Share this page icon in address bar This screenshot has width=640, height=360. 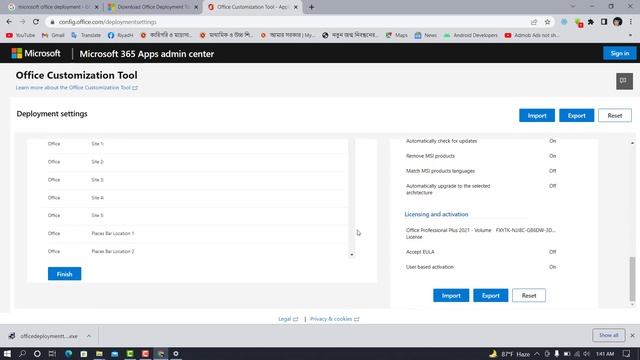[534, 22]
